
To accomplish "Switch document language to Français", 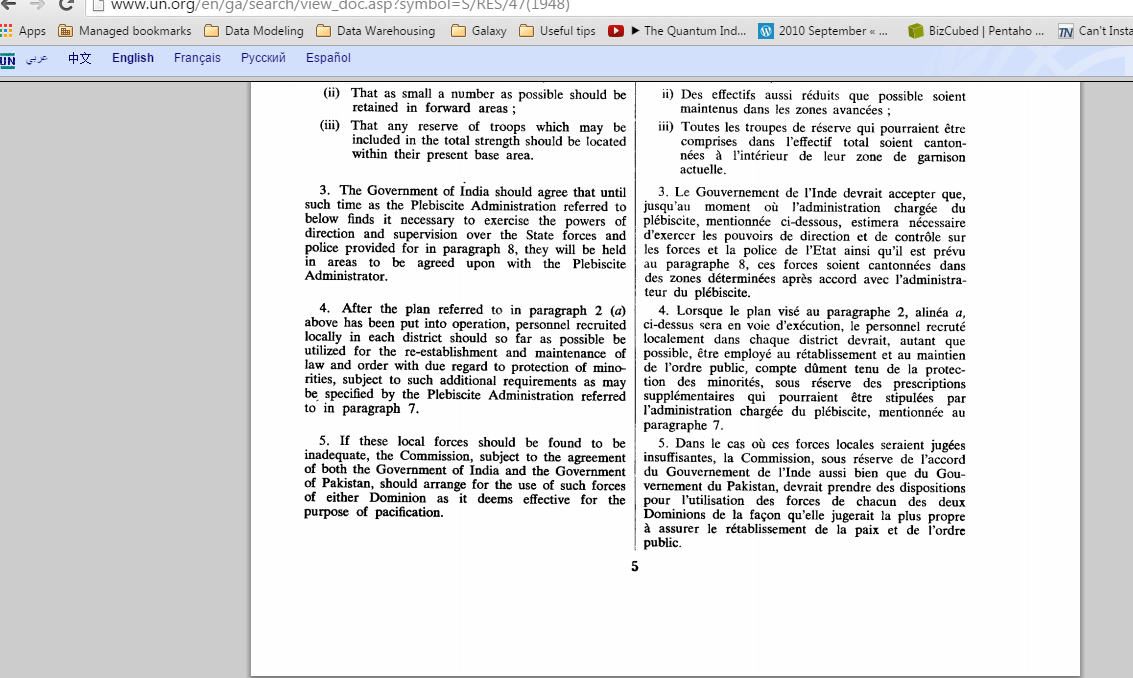I will (197, 58).
